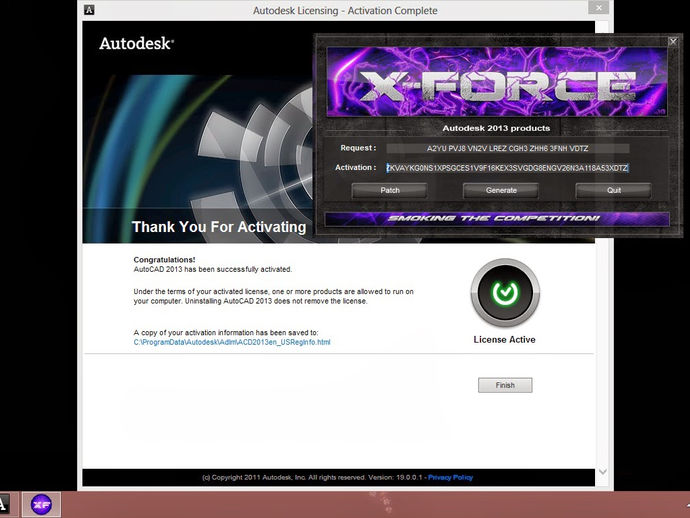Click the scrollbar down arrow in Autodesk window
This screenshot has width=690, height=518.
point(603,472)
